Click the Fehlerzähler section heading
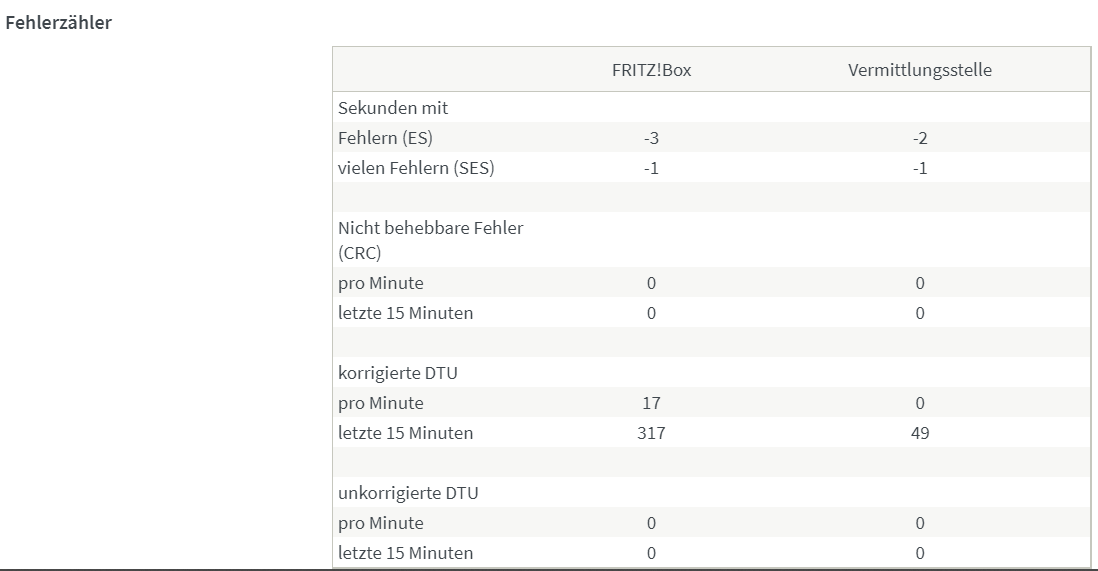Screen dimensions: 1098x571 pos(58,22)
